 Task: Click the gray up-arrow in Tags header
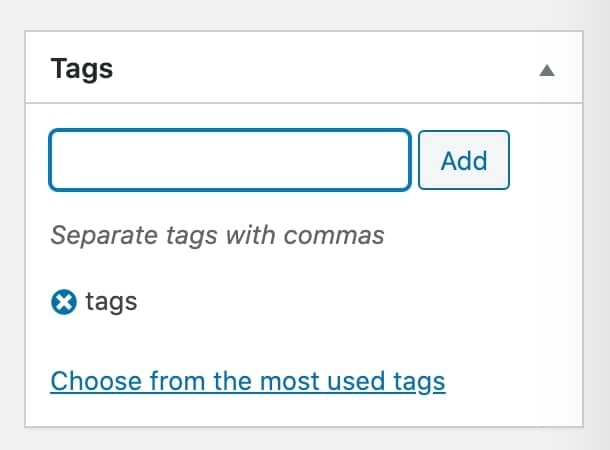pos(547,70)
